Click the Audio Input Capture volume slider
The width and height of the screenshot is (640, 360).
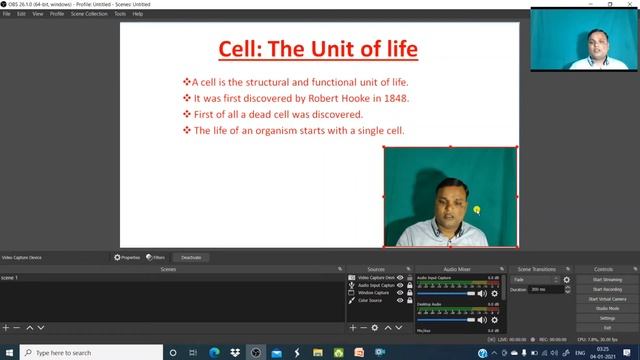pos(446,293)
